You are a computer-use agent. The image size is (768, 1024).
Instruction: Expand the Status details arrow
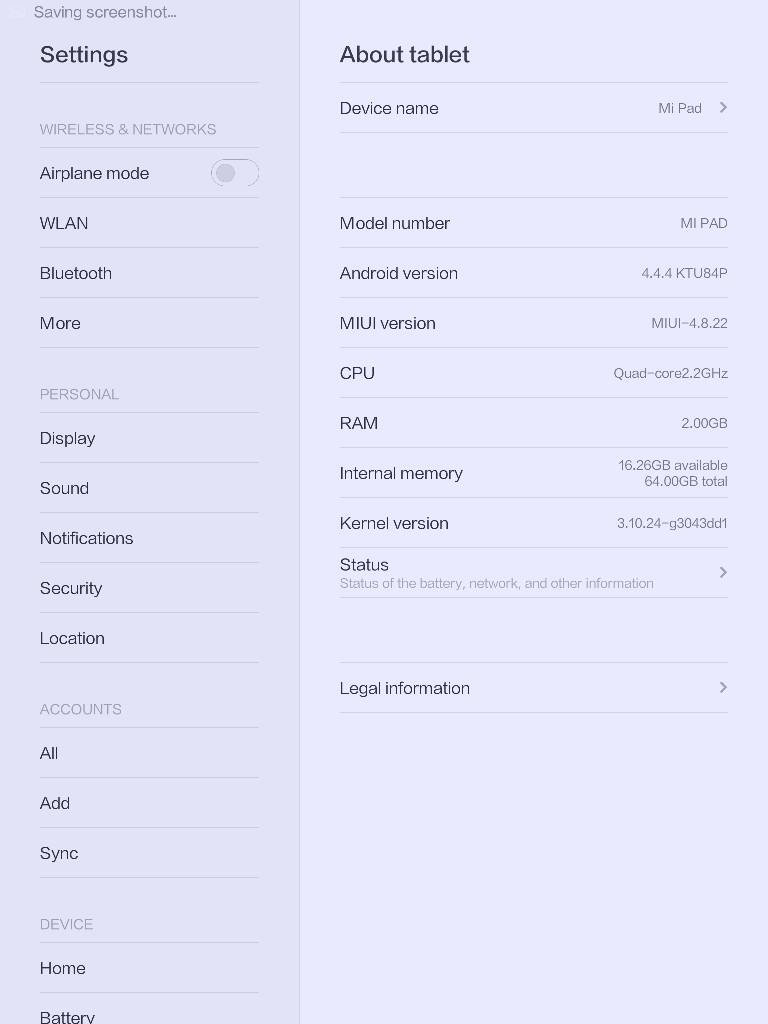coord(723,573)
